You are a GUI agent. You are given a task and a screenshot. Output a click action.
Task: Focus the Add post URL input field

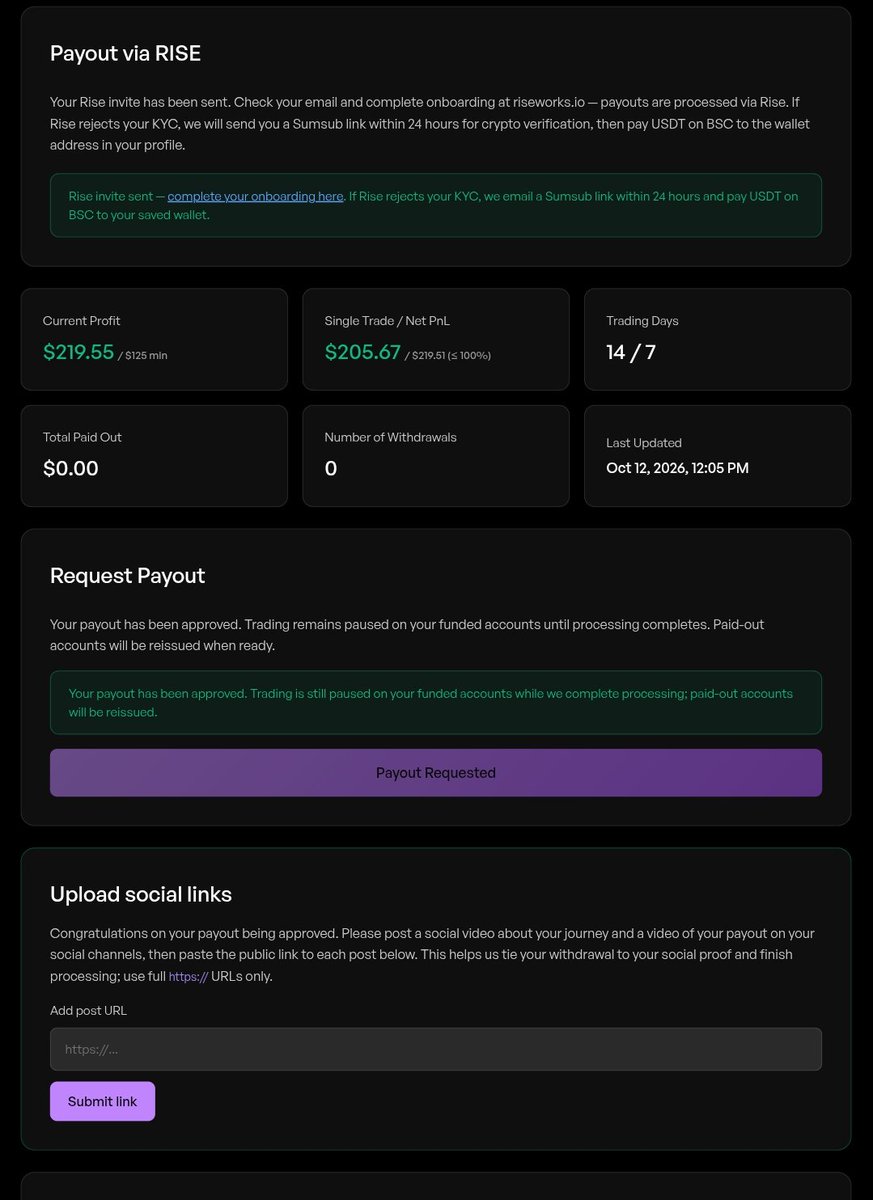436,1049
